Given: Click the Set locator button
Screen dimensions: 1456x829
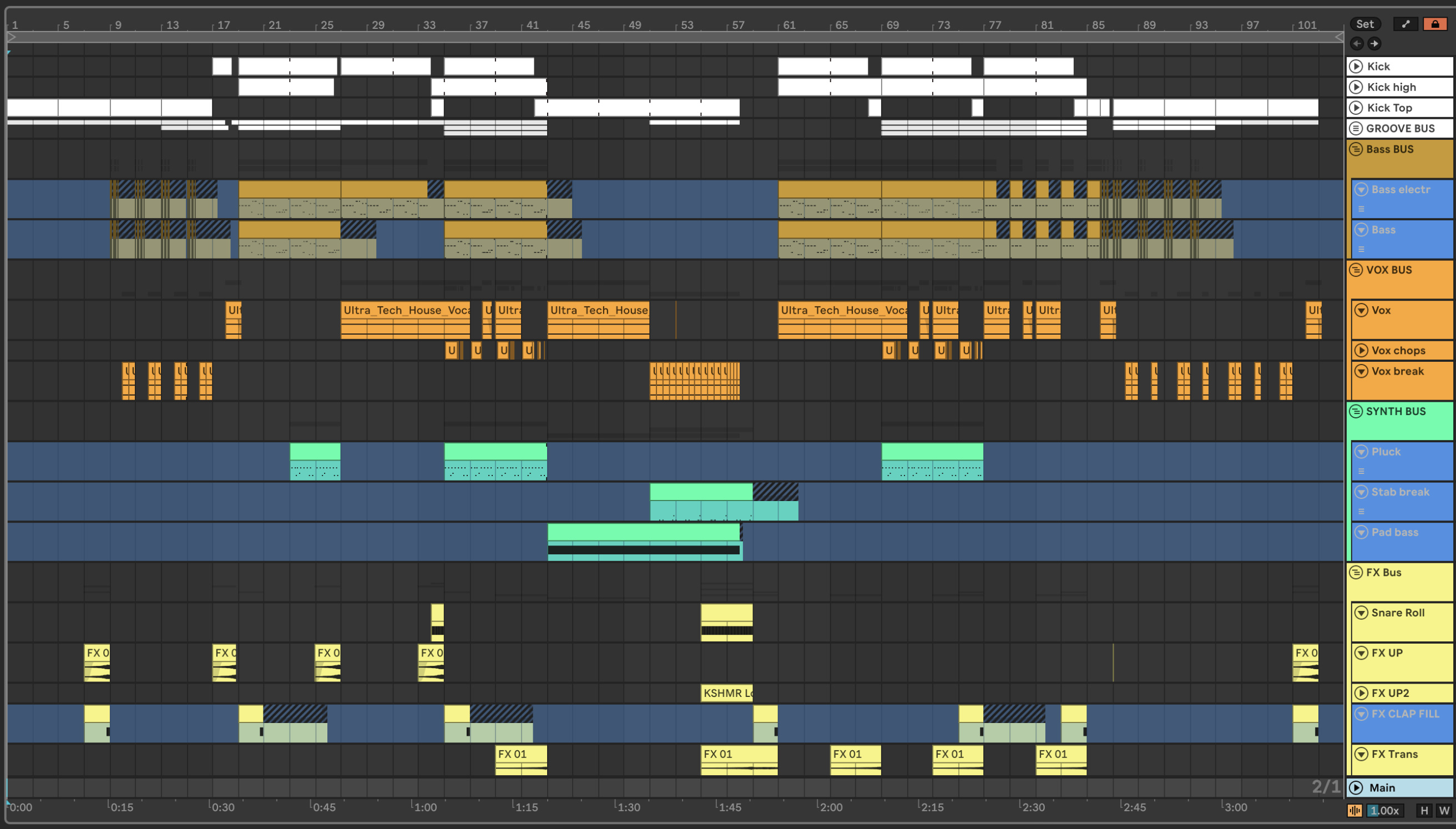Looking at the screenshot, I should click(1365, 24).
